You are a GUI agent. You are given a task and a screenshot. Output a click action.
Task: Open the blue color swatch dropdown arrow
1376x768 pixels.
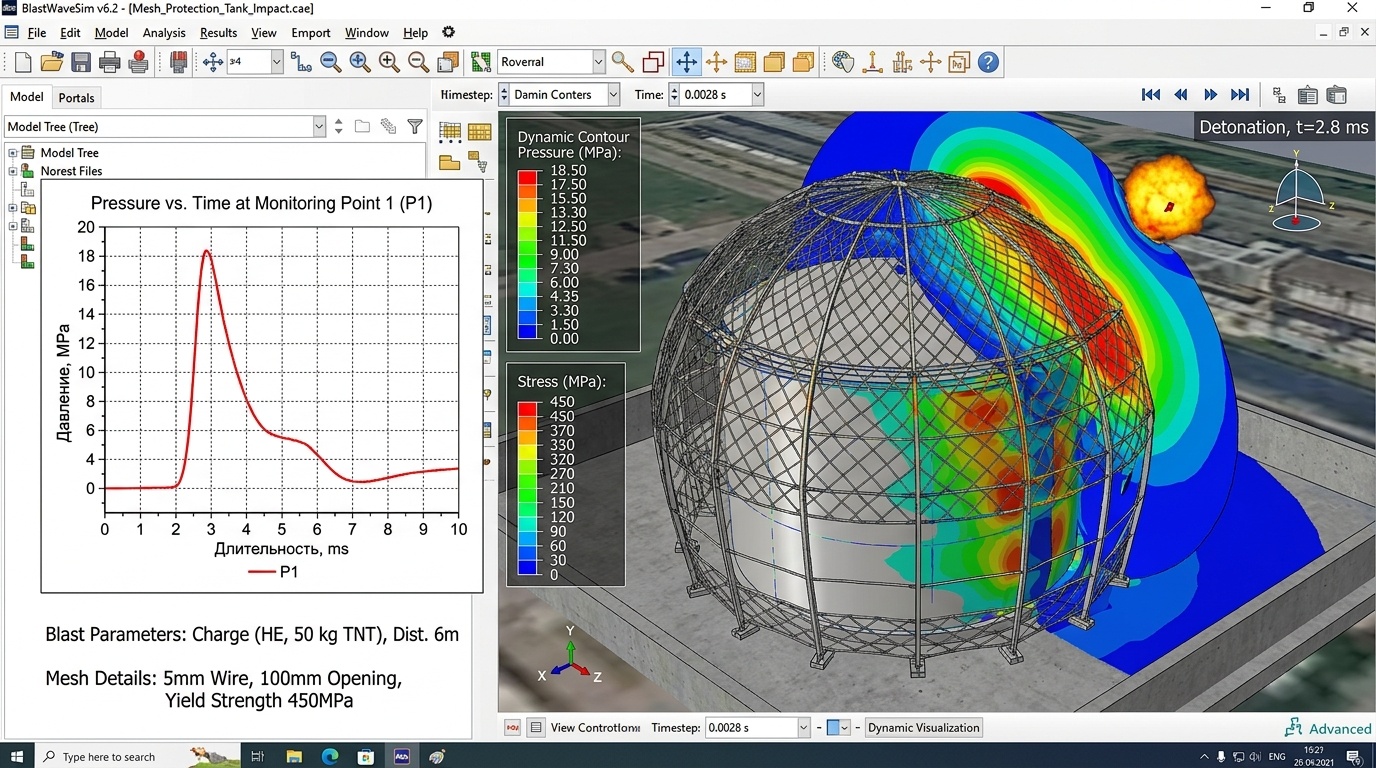845,728
